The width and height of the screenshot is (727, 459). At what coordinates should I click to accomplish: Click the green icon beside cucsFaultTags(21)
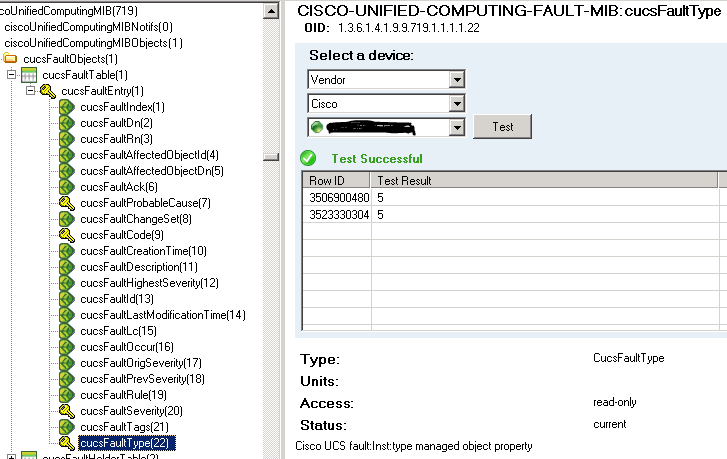tap(67, 427)
